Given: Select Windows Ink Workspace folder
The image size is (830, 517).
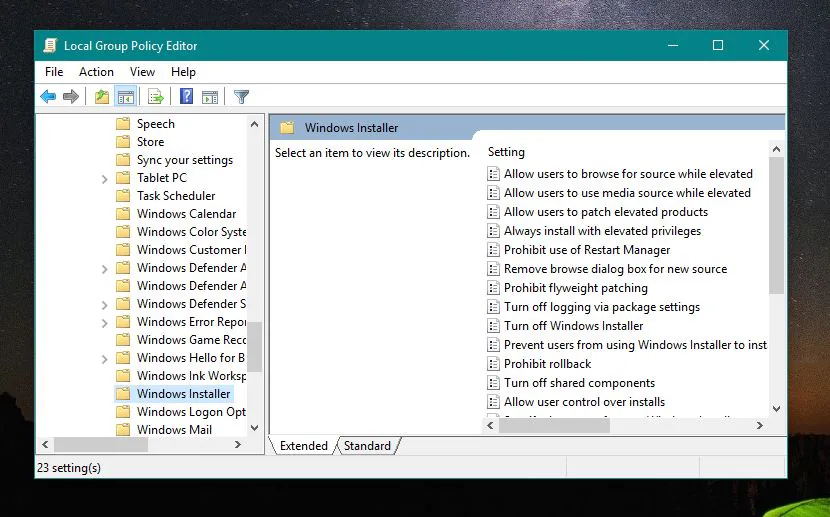Looking at the screenshot, I should click(191, 376).
